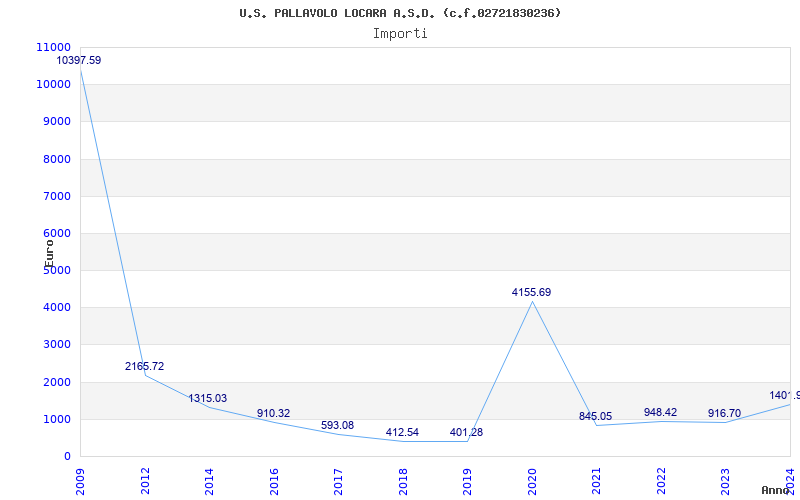Image resolution: width=800 pixels, height=500 pixels.
Task: Select the 845.05 data label
Action: [595, 416]
